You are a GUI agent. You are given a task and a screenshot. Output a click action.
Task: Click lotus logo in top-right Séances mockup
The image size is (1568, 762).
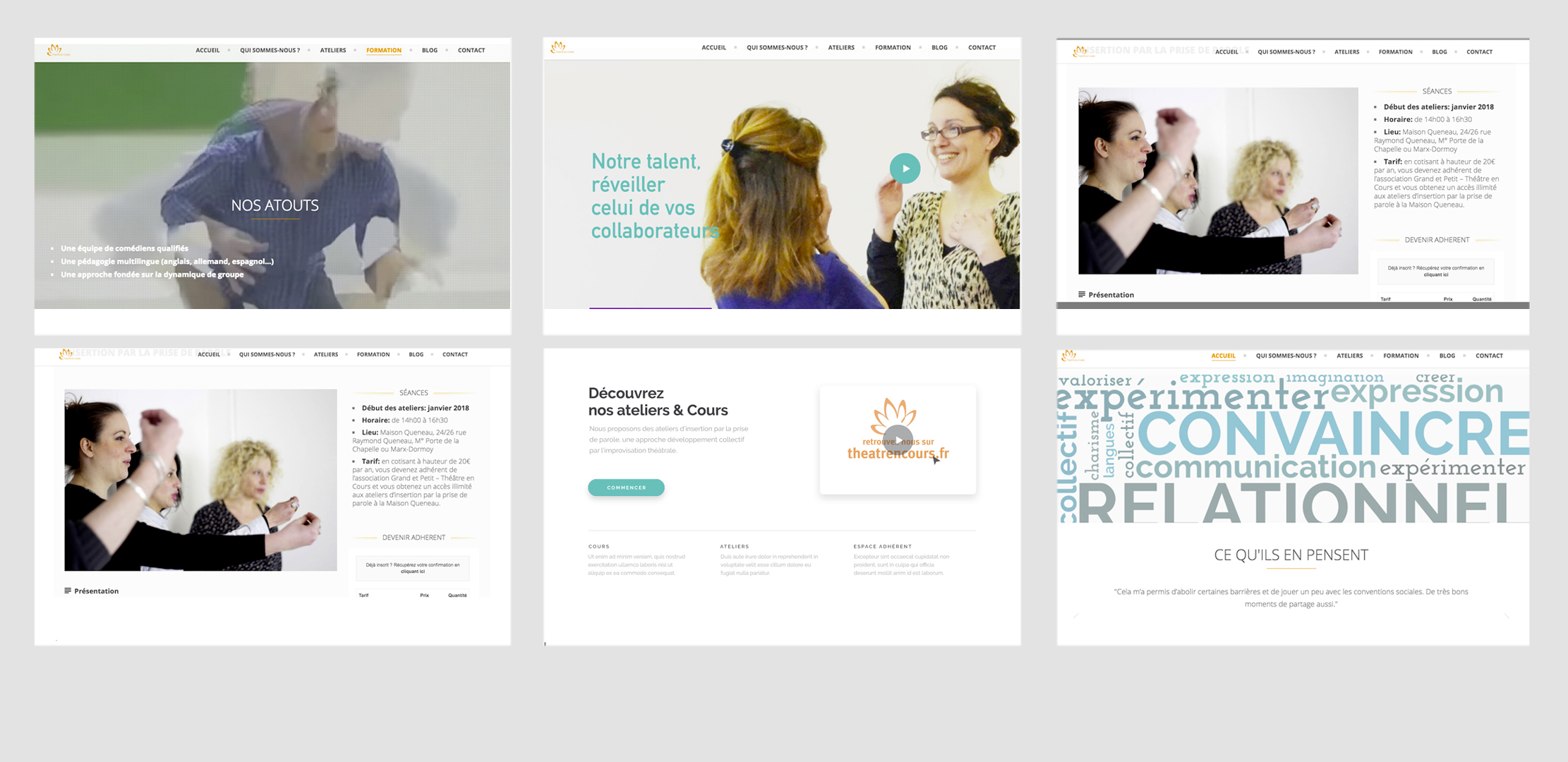point(1080,52)
